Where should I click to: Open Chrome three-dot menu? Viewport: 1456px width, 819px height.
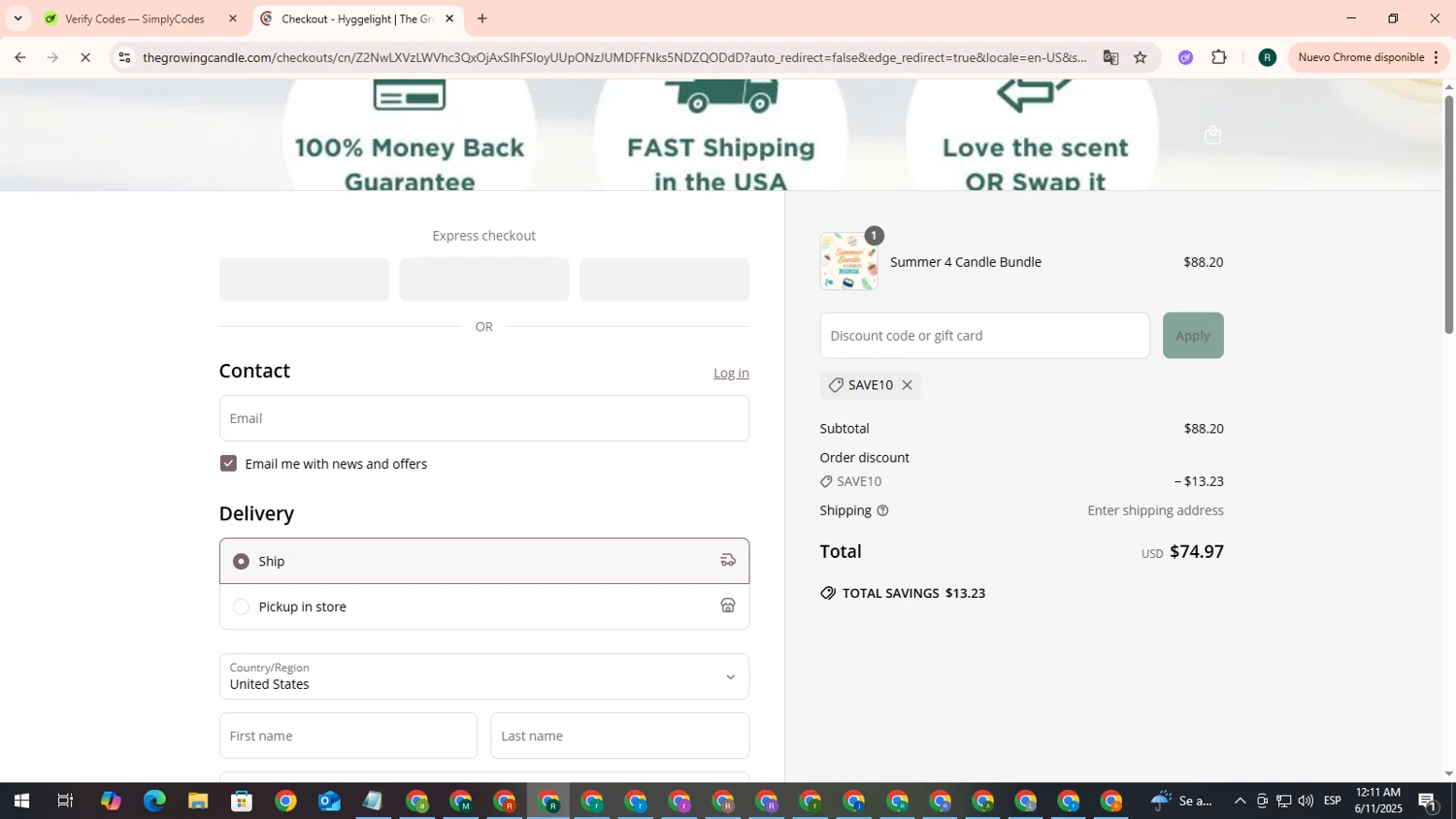point(1436,57)
